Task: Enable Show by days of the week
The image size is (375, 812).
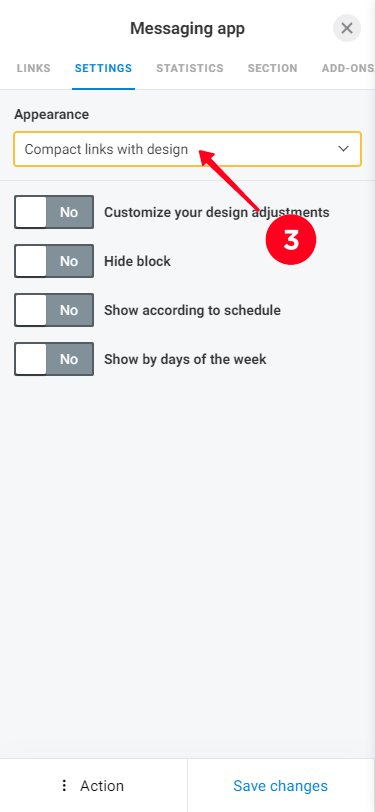Action: point(54,359)
